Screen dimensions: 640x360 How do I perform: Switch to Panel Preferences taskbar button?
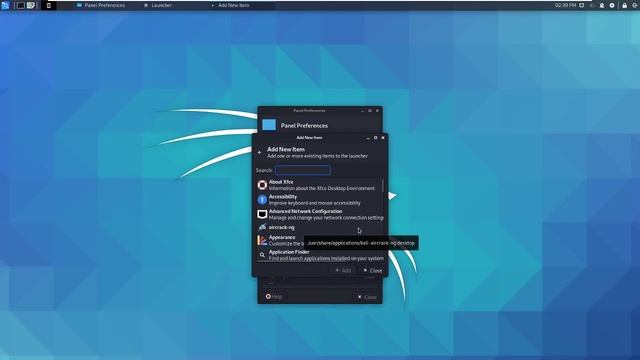point(101,5)
